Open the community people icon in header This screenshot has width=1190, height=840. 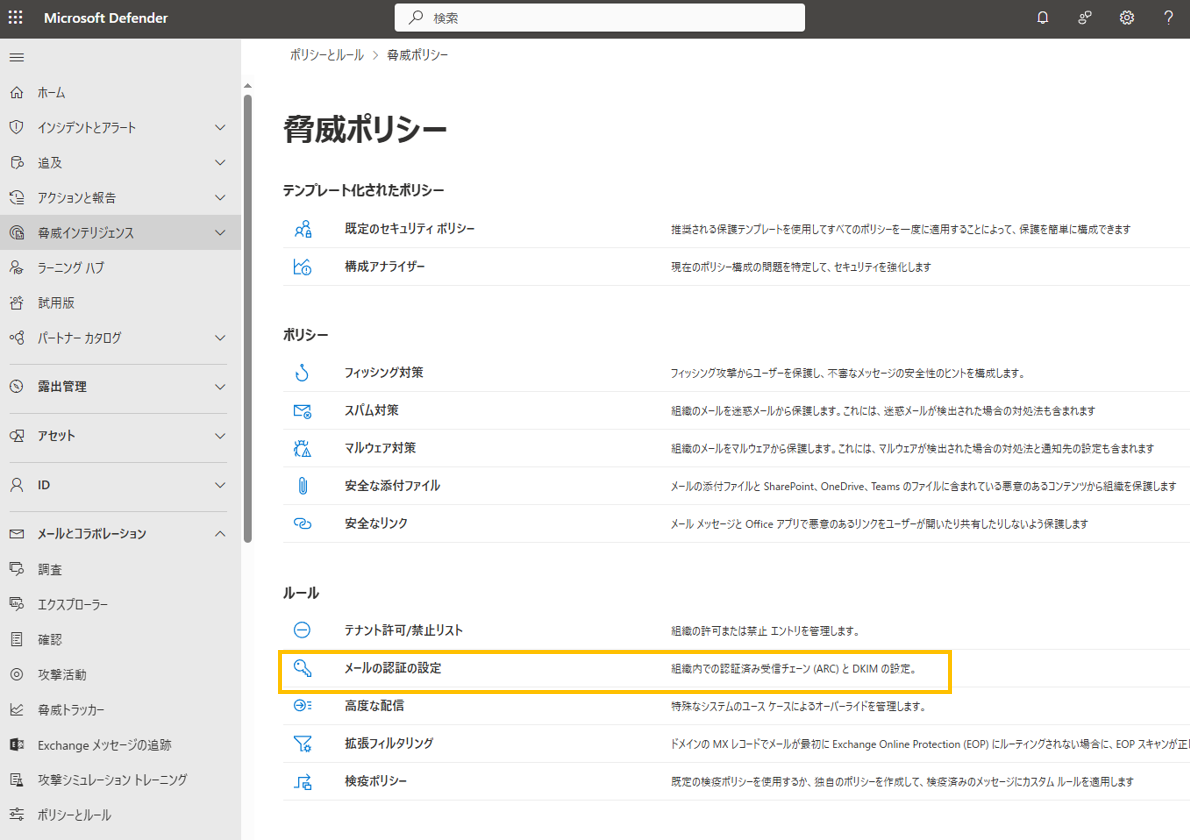(x=1085, y=17)
